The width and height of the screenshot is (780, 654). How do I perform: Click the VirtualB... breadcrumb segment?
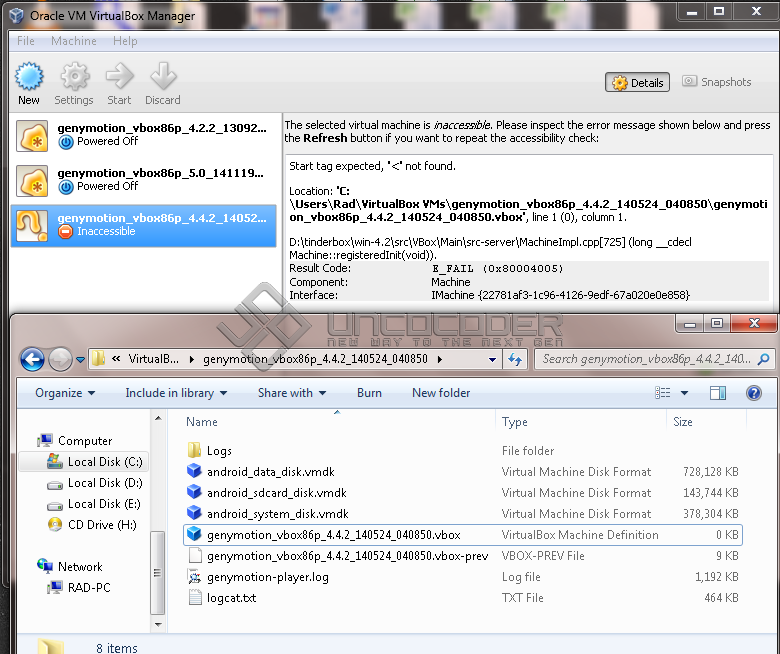pos(153,359)
